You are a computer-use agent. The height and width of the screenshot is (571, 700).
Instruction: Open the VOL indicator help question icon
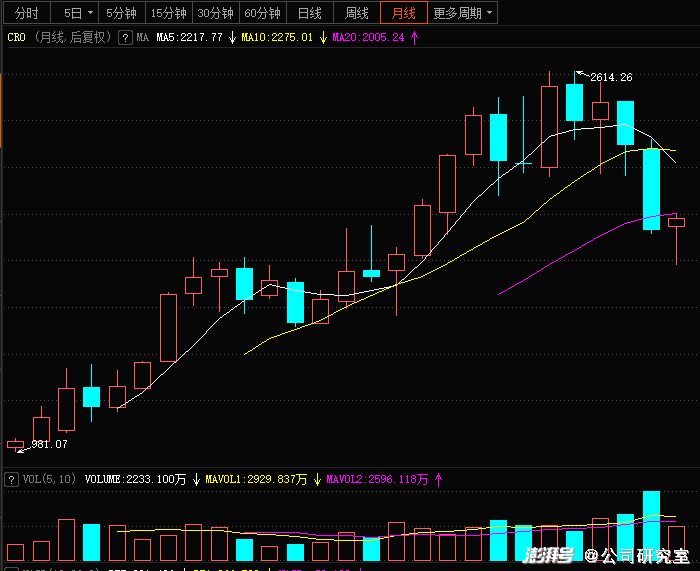point(12,480)
